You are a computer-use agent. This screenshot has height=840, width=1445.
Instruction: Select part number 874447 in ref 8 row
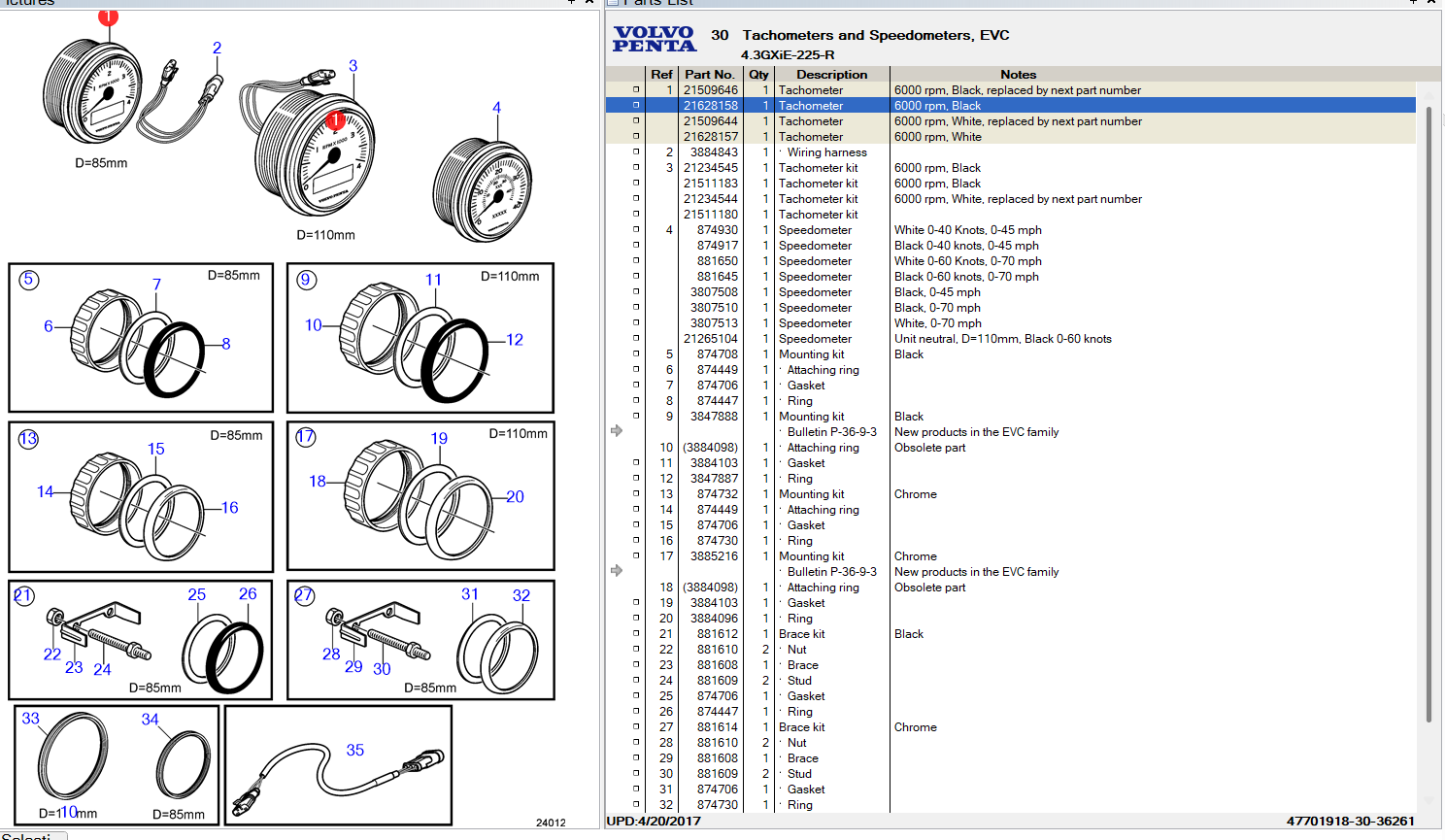718,400
